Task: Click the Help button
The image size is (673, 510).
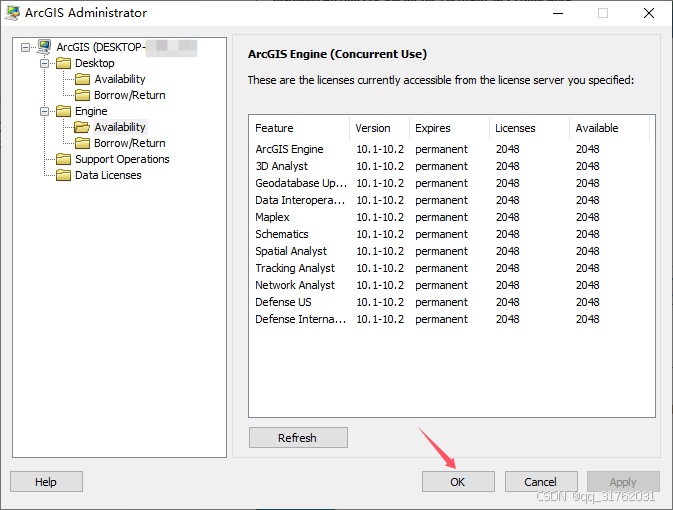Action: pyautogui.click(x=46, y=482)
